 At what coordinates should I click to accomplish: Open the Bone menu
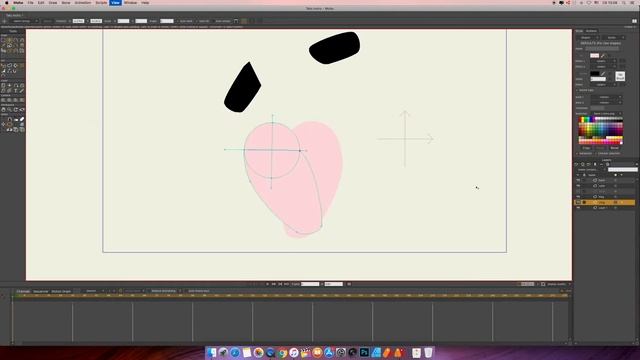coord(66,2)
